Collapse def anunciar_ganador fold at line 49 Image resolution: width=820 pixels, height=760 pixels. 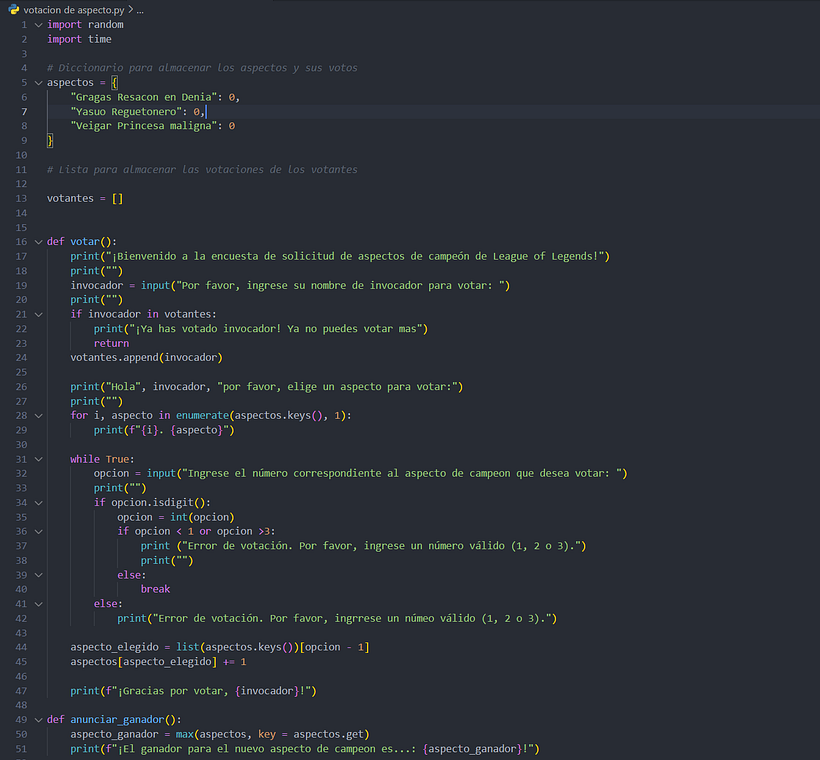(x=38, y=720)
